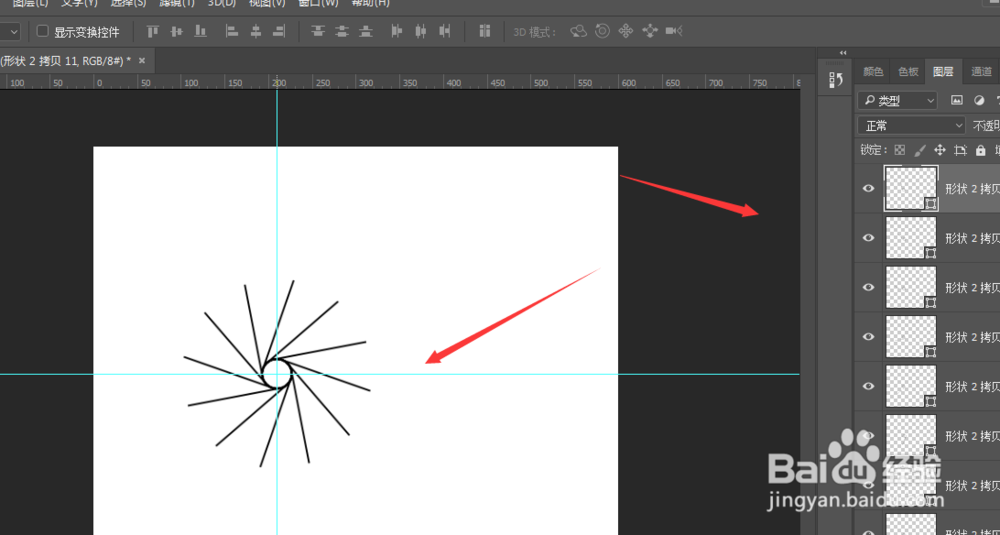Filter layers by adjustment layer type
The image size is (1000, 535).
tap(980, 100)
